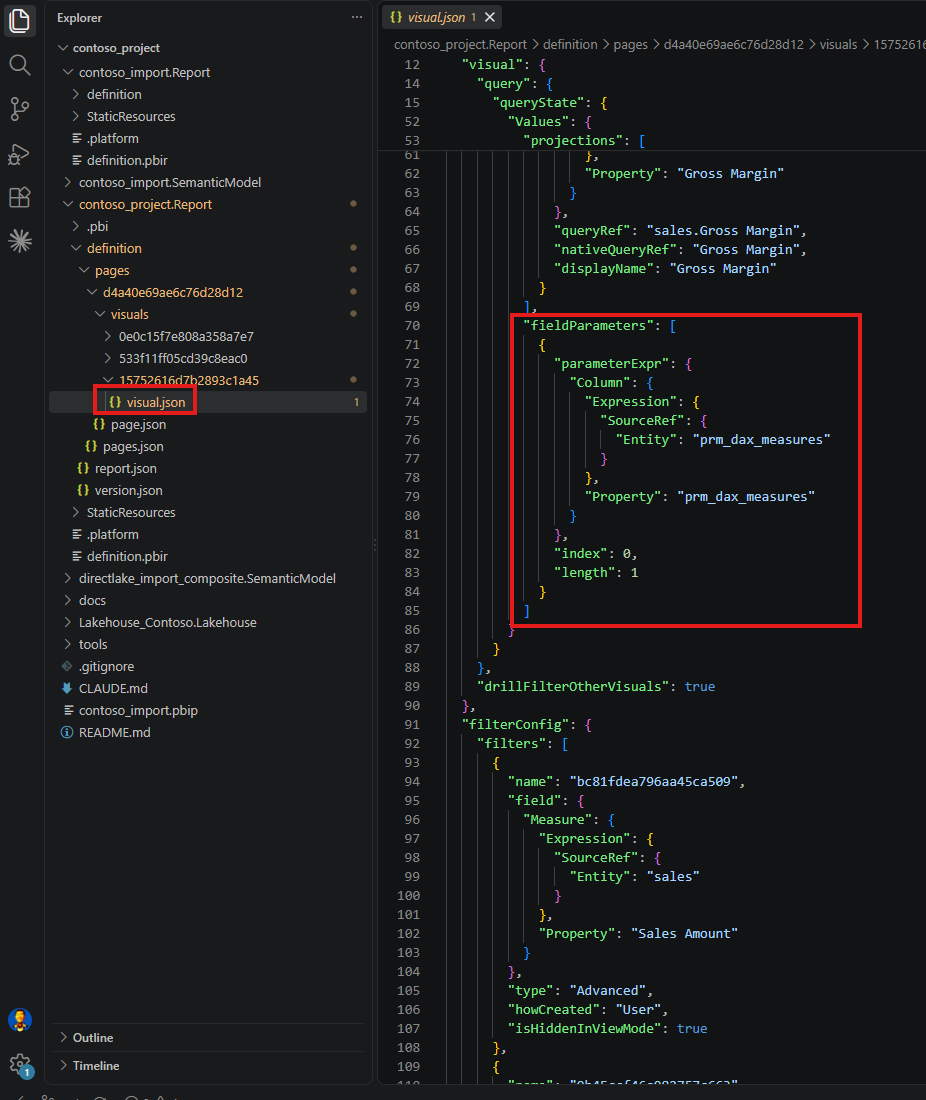
Task: Click breadcrumb visuals segment
Action: (838, 45)
